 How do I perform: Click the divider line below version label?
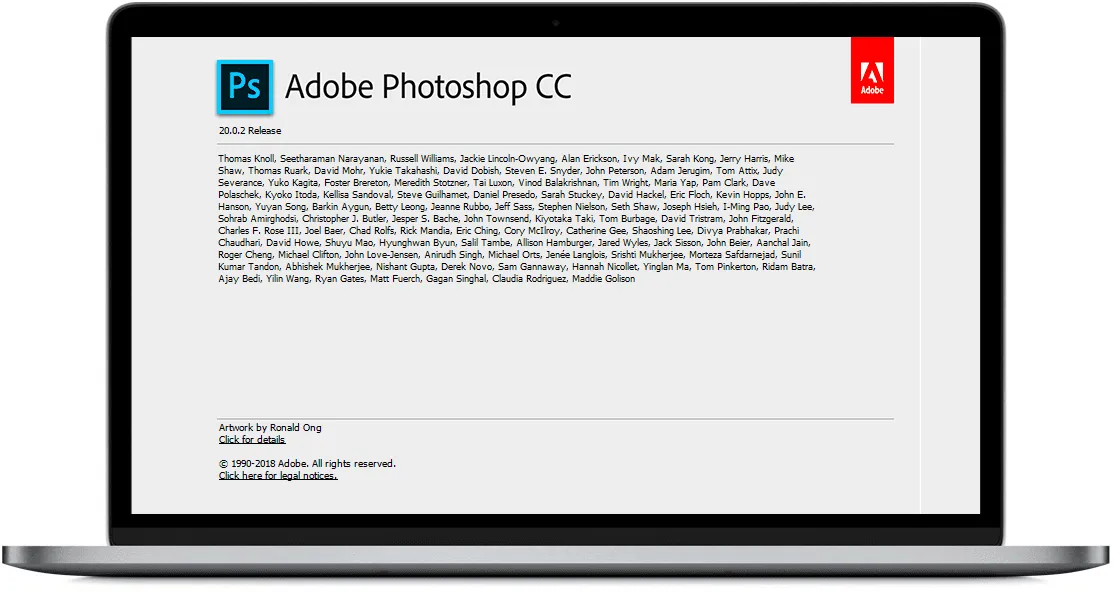point(556,144)
